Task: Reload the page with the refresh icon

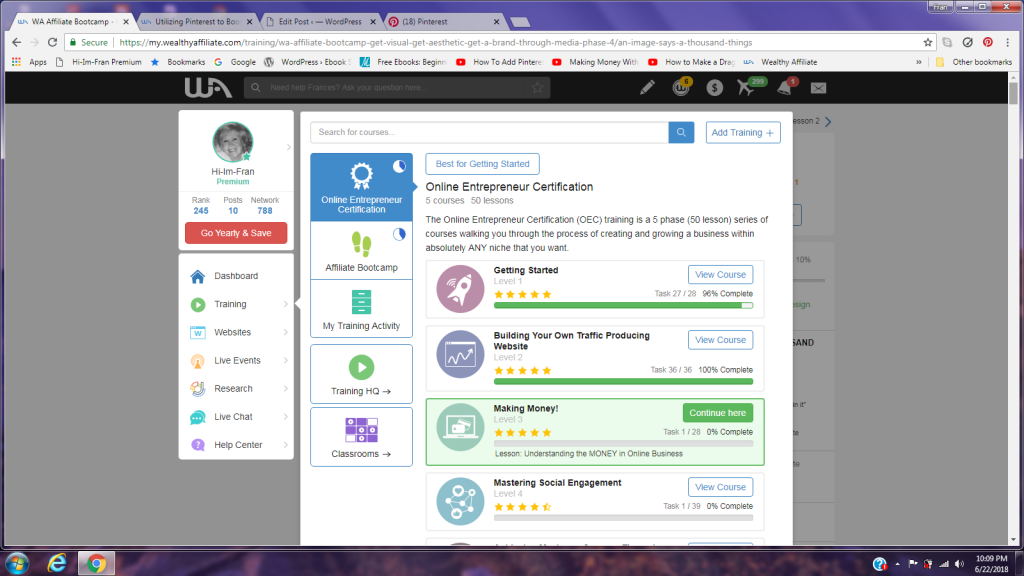Action: [52, 42]
